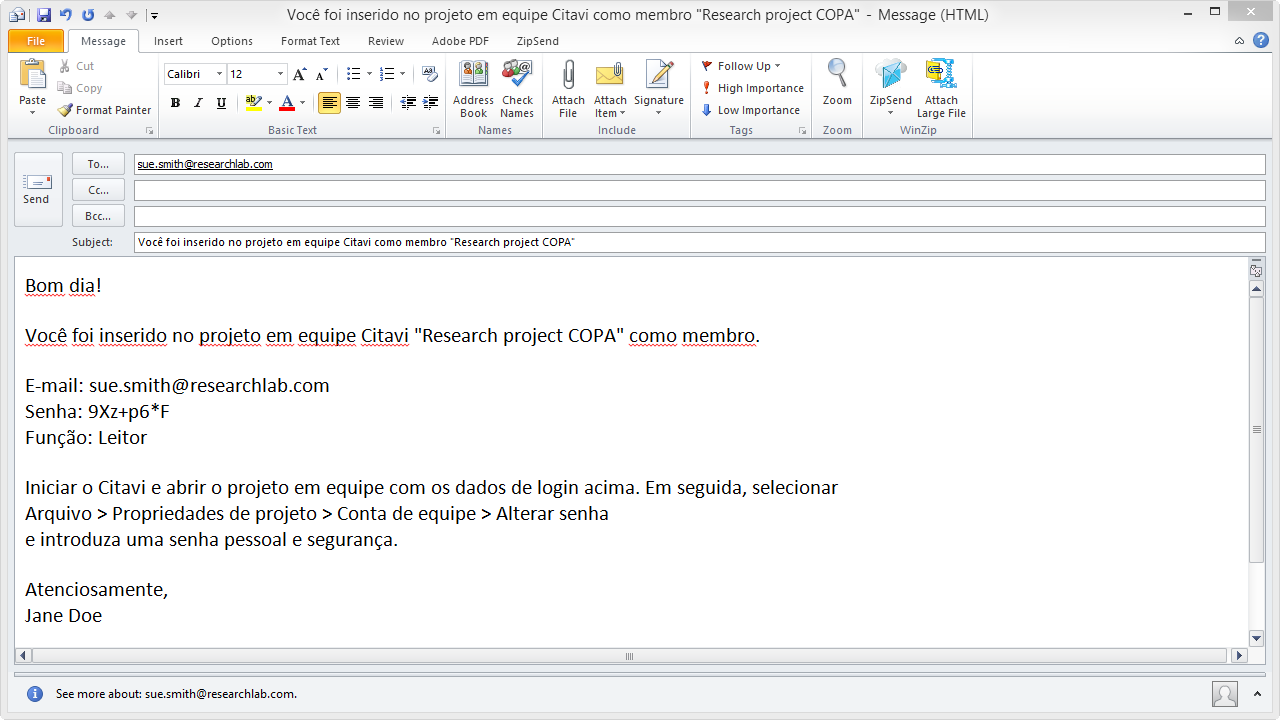Open the font color dropdown arrow
The width and height of the screenshot is (1280, 720).
[303, 103]
